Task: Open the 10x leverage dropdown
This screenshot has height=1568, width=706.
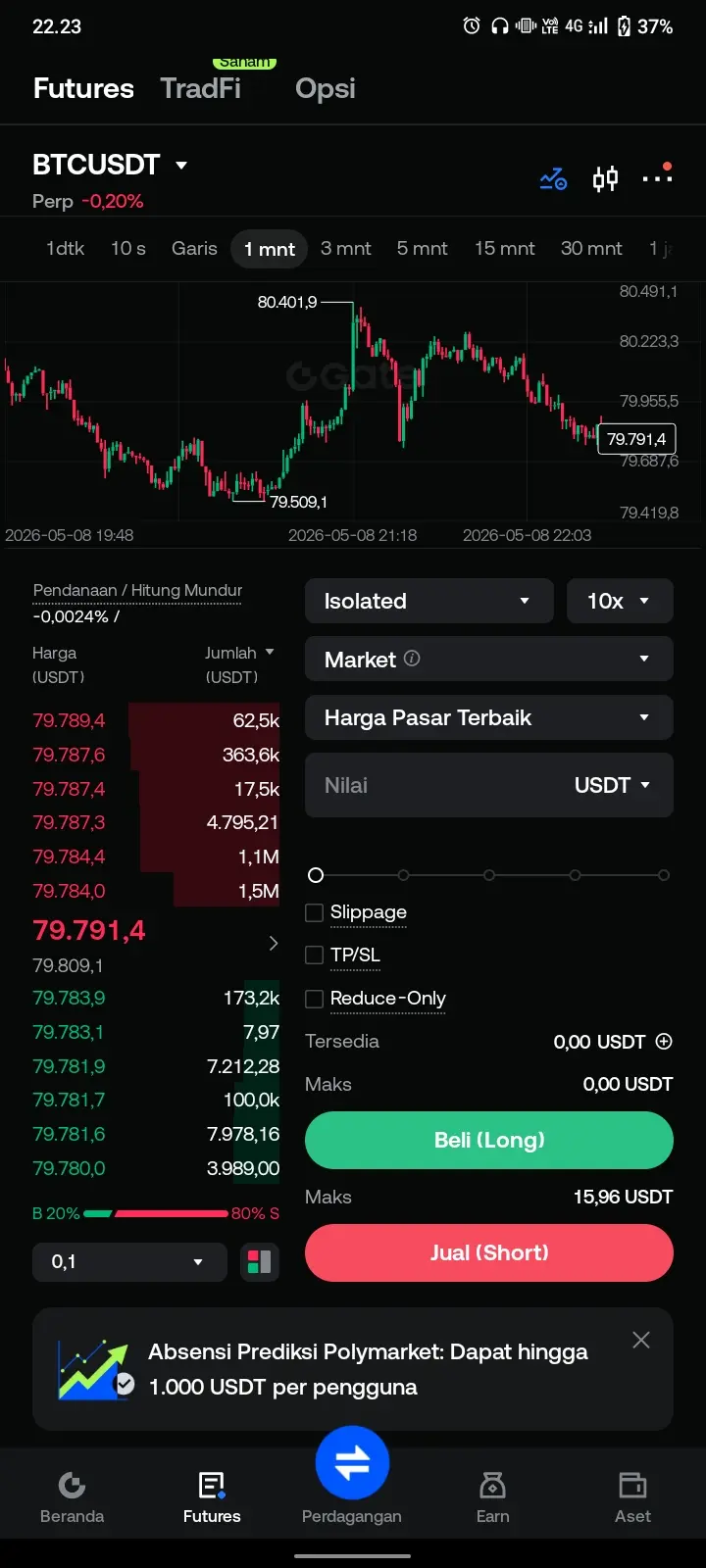Action: coord(620,601)
